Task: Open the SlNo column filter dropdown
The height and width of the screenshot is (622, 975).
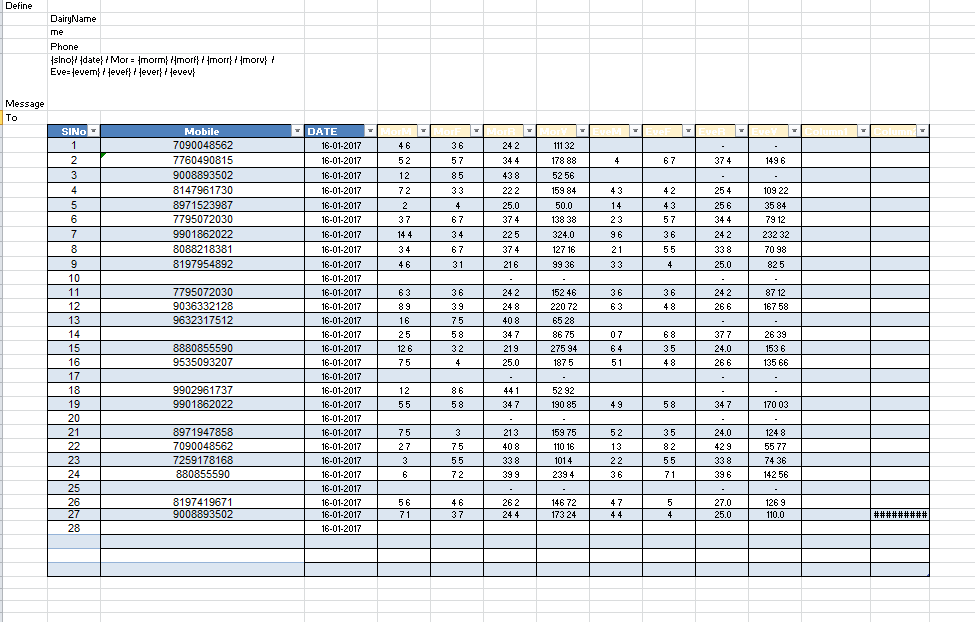Action: 94,131
